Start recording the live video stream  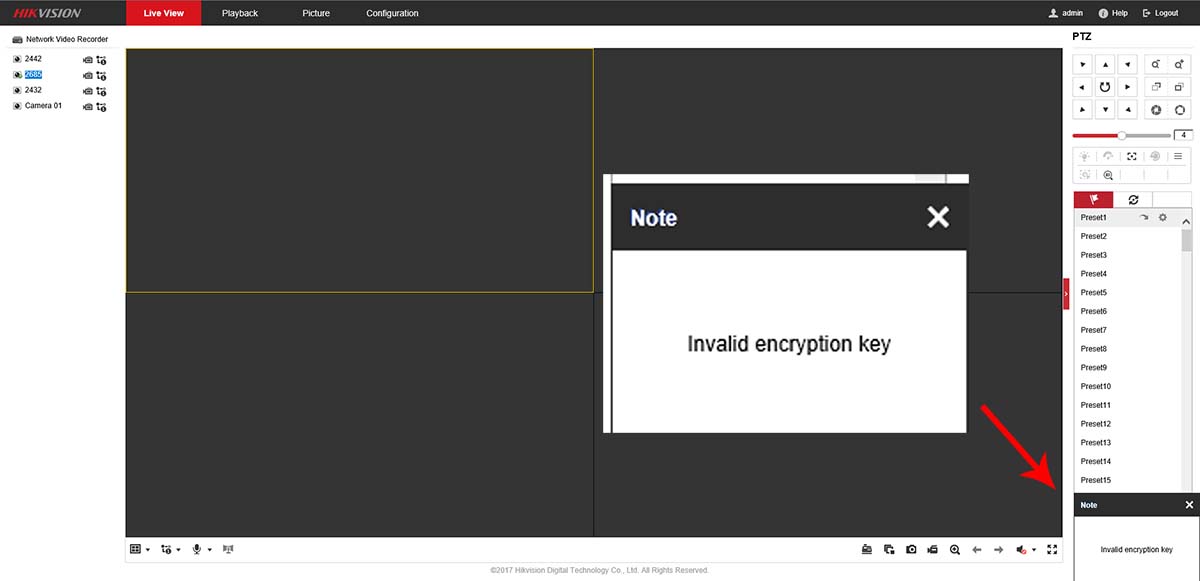click(932, 549)
